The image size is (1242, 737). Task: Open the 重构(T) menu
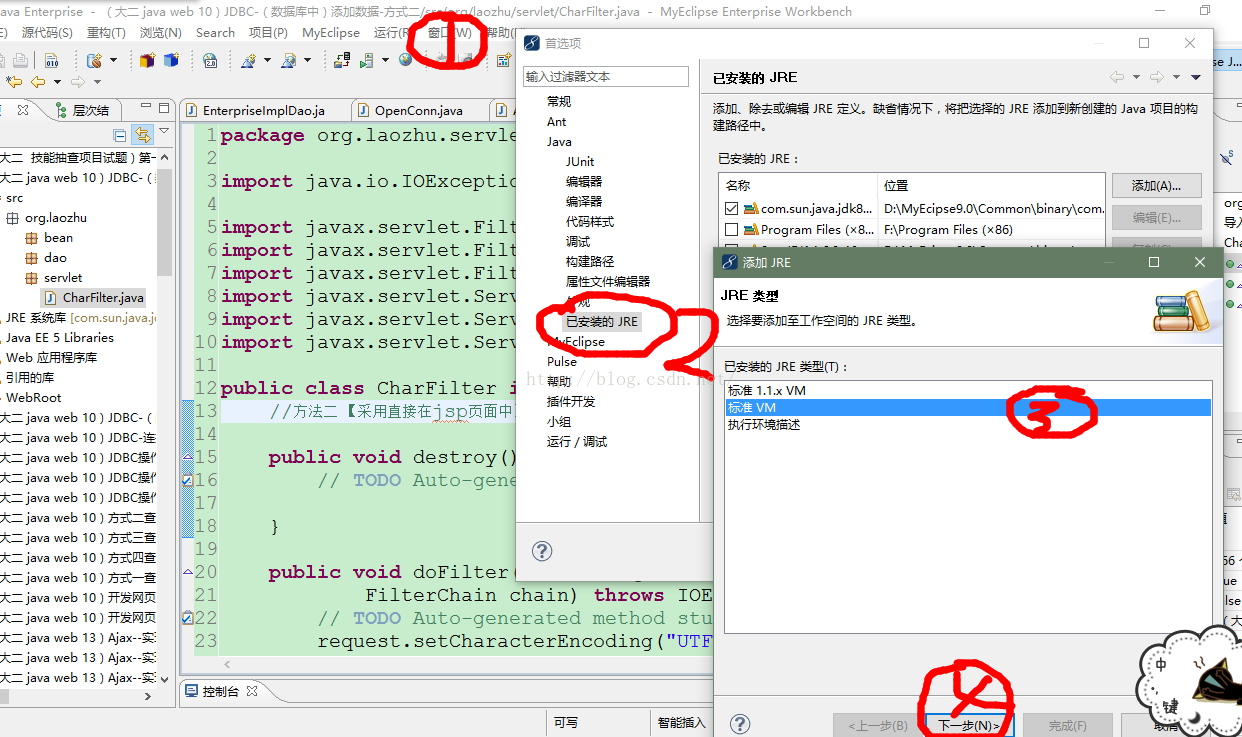106,32
